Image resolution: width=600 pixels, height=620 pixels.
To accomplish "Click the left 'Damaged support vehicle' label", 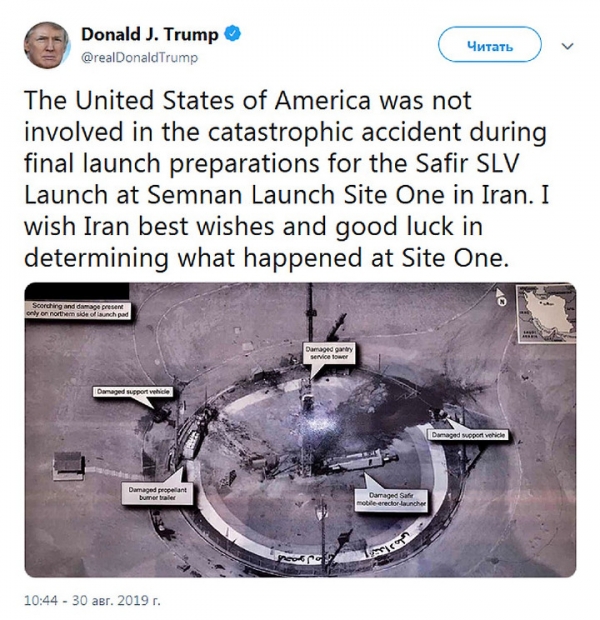I will point(133,391).
